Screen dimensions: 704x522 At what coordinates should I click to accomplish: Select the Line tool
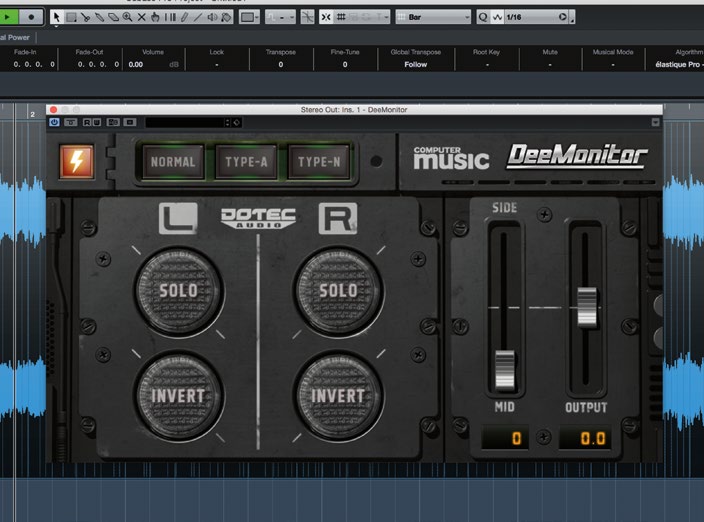pyautogui.click(x=198, y=17)
